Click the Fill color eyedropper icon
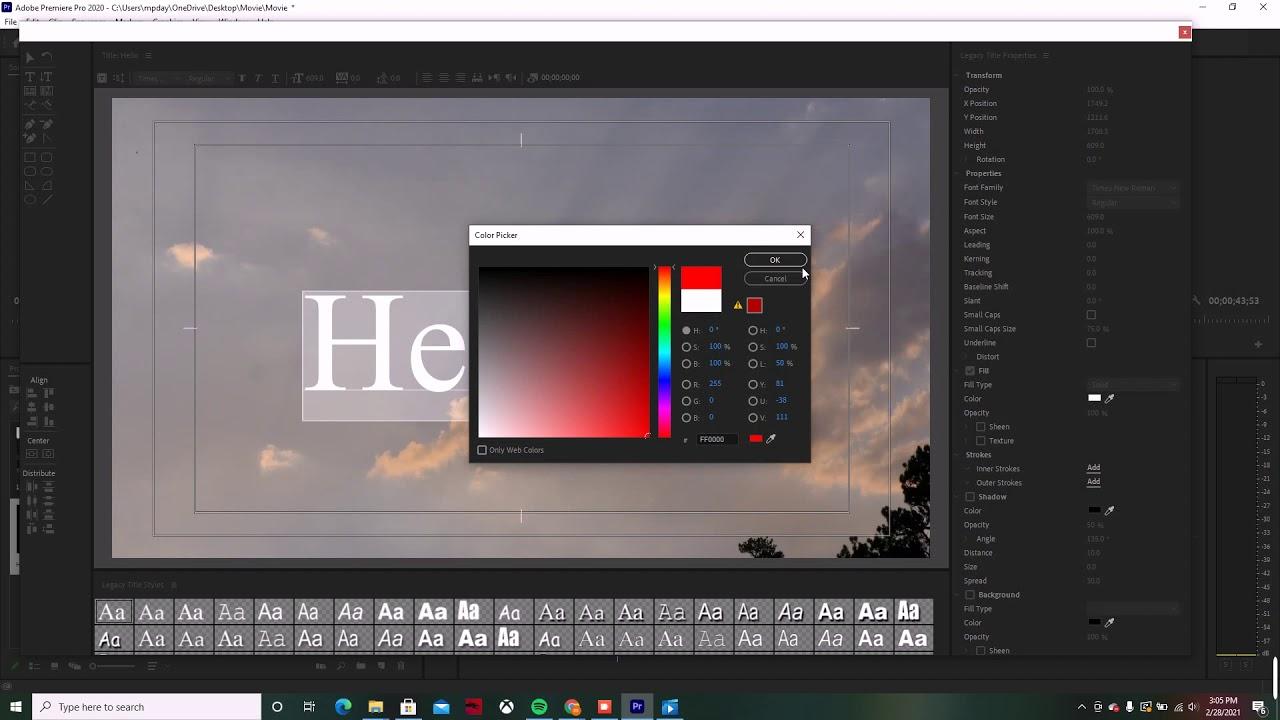 pos(1110,399)
